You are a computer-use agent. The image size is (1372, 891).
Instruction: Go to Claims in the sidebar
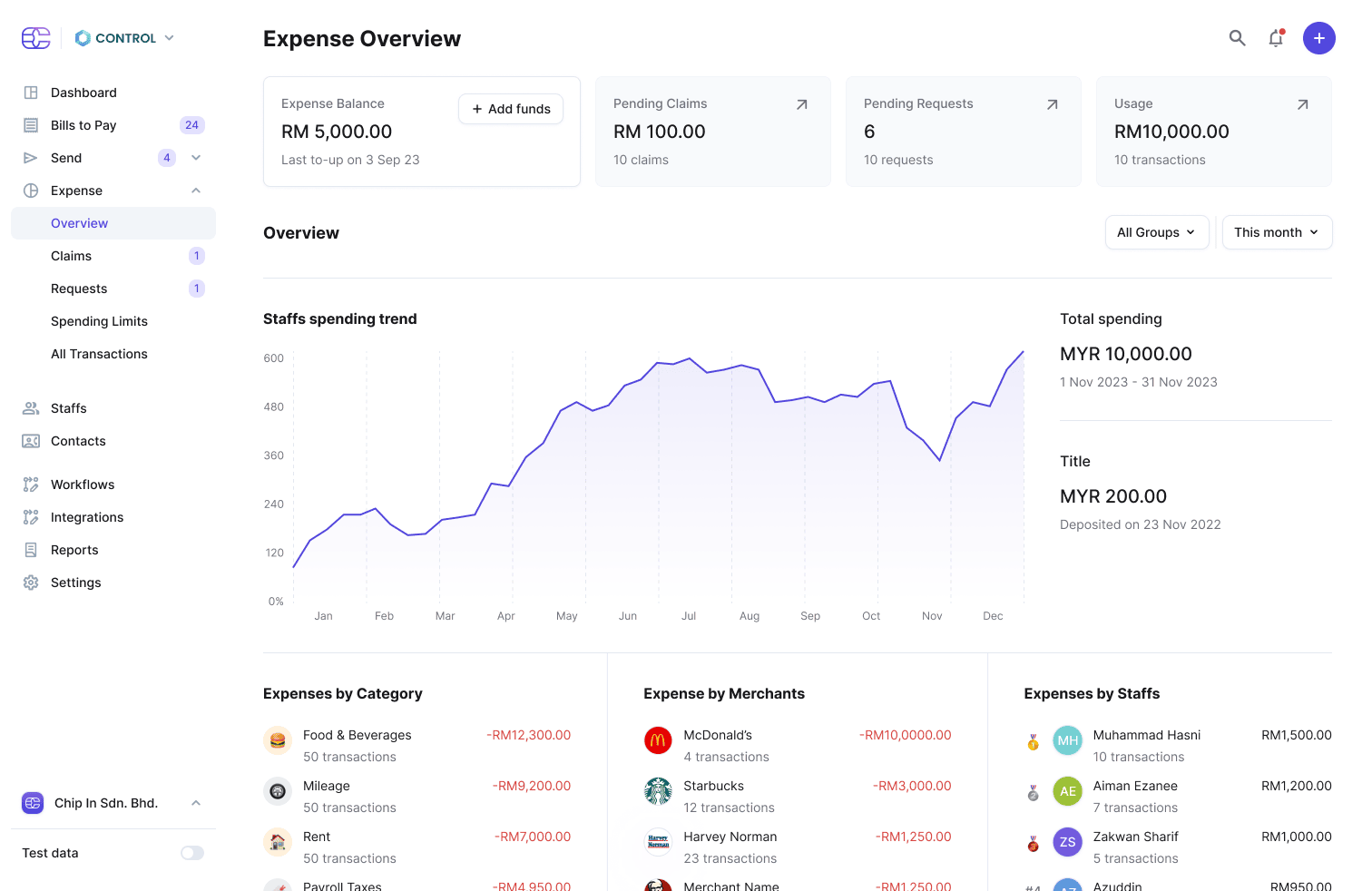72,256
